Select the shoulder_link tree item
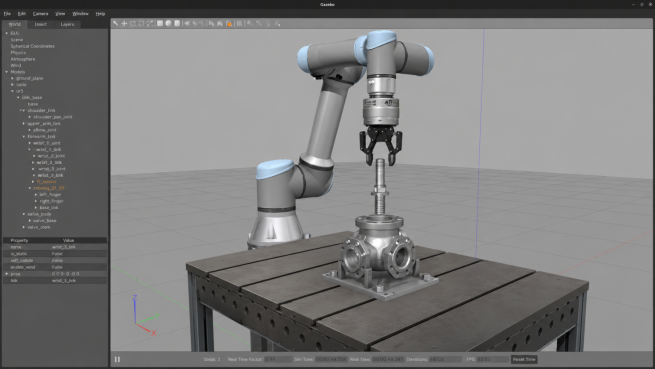The width and height of the screenshot is (655, 369). click(41, 110)
